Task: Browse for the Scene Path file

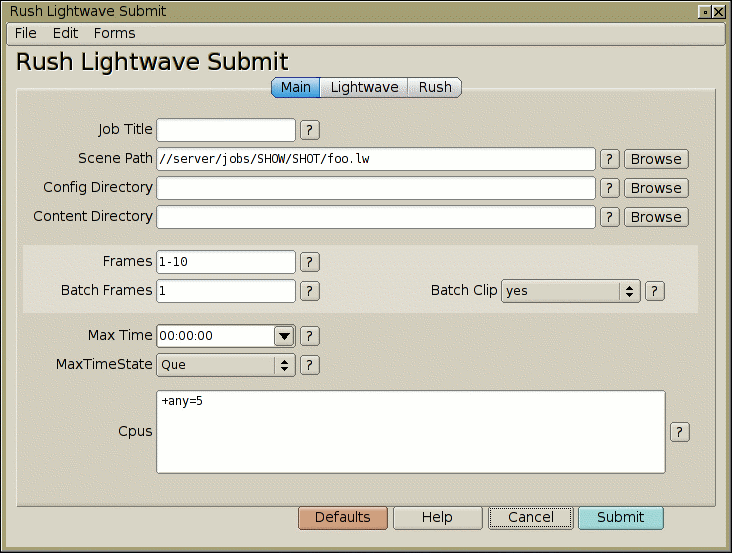Action: point(656,159)
